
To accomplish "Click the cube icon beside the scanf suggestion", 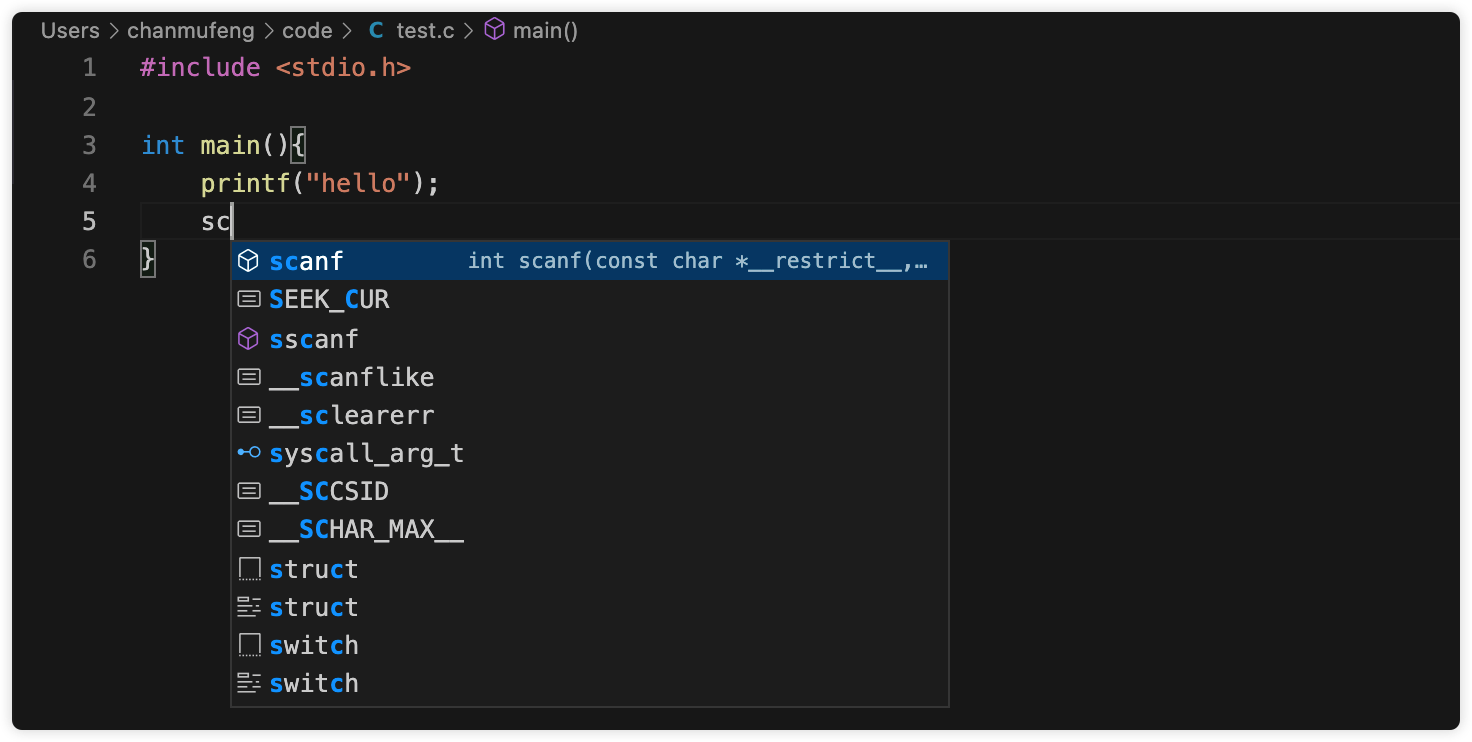I will tap(248, 262).
